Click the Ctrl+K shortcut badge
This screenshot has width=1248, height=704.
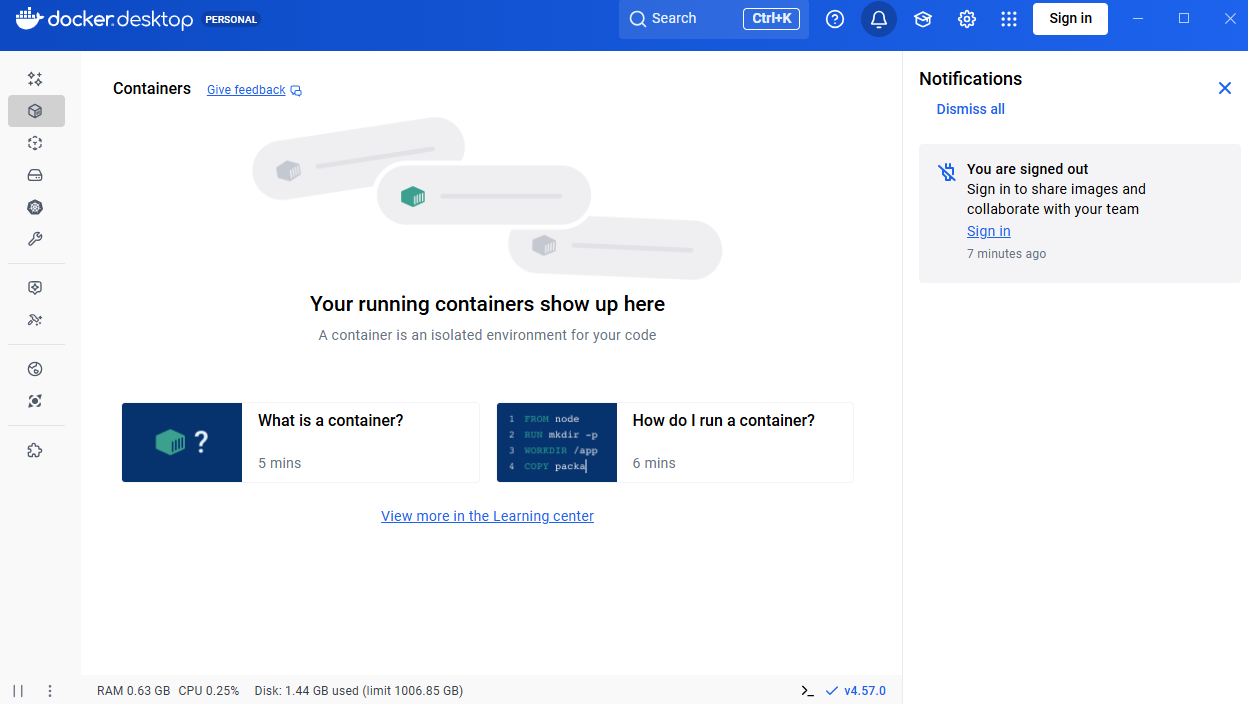point(771,18)
